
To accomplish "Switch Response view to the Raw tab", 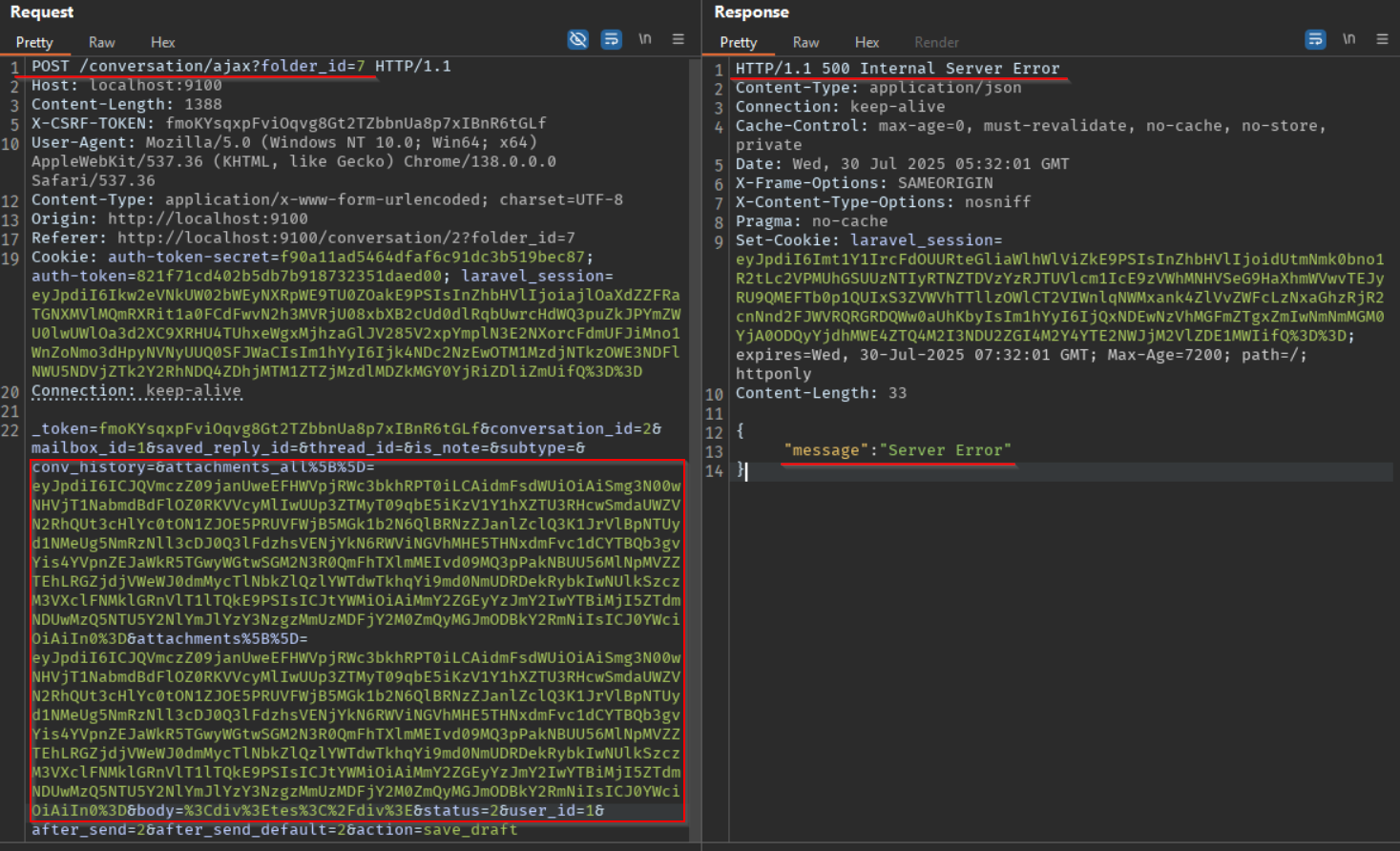I will pos(805,43).
